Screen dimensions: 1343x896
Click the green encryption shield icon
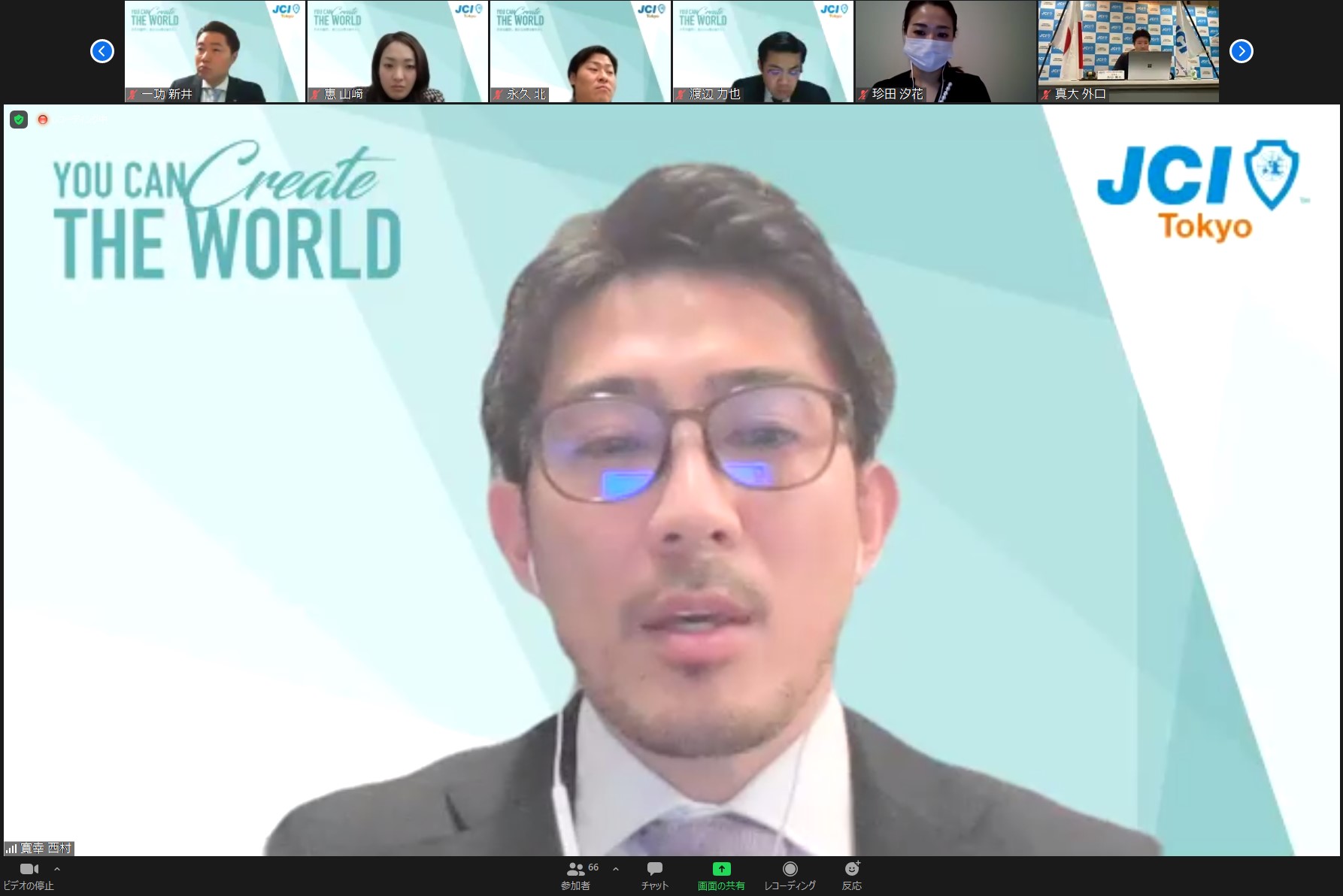19,120
